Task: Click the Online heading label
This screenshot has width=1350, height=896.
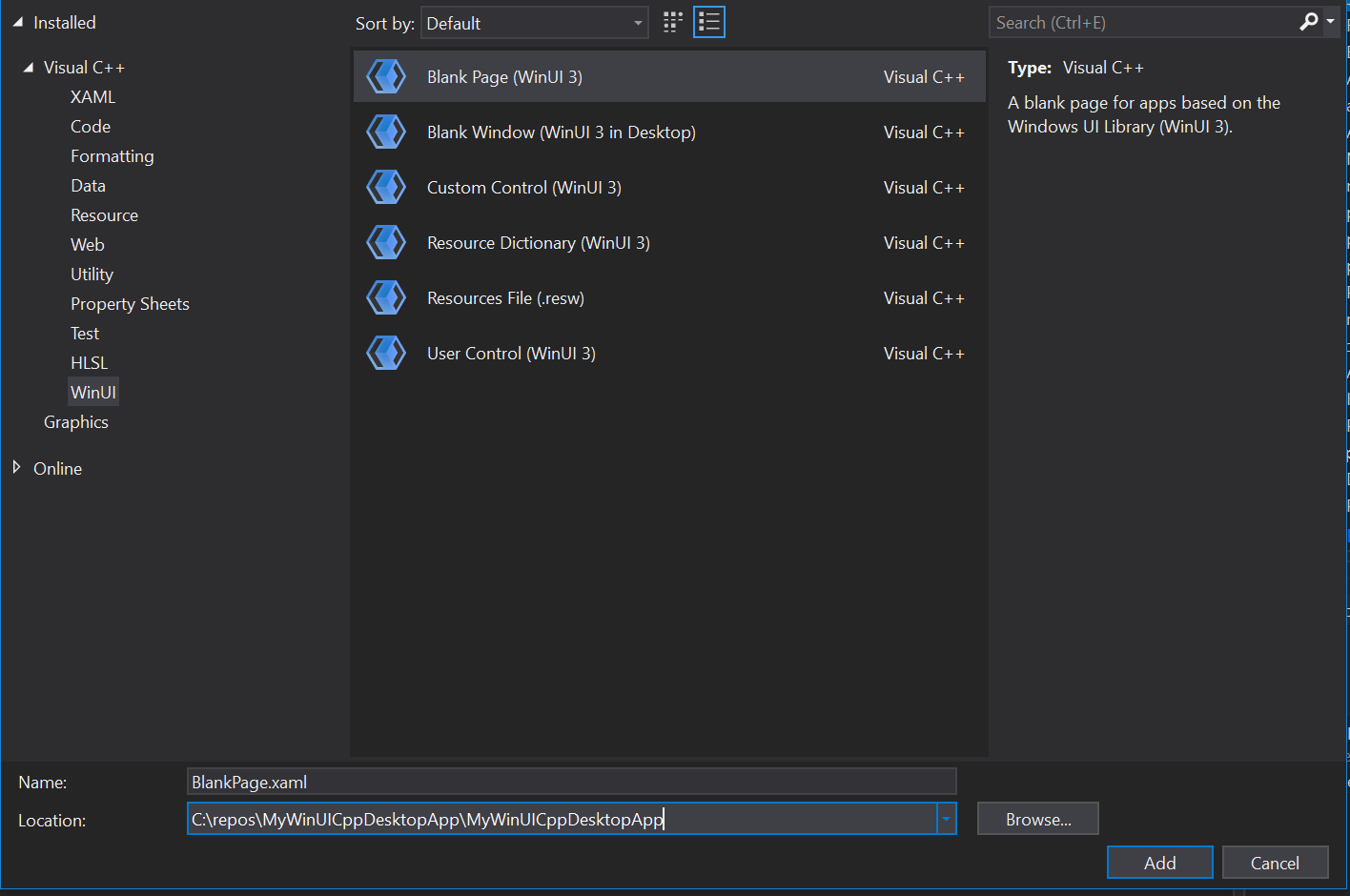Action: click(x=57, y=469)
